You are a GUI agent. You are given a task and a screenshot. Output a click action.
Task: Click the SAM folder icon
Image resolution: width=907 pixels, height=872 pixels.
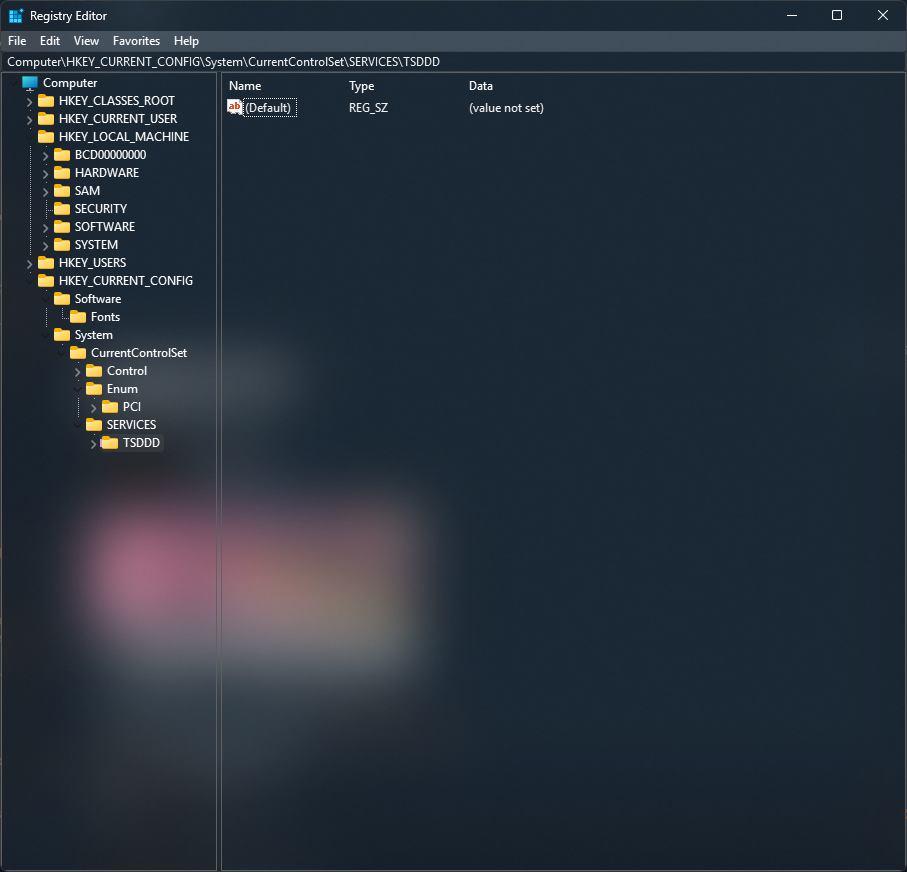point(62,191)
